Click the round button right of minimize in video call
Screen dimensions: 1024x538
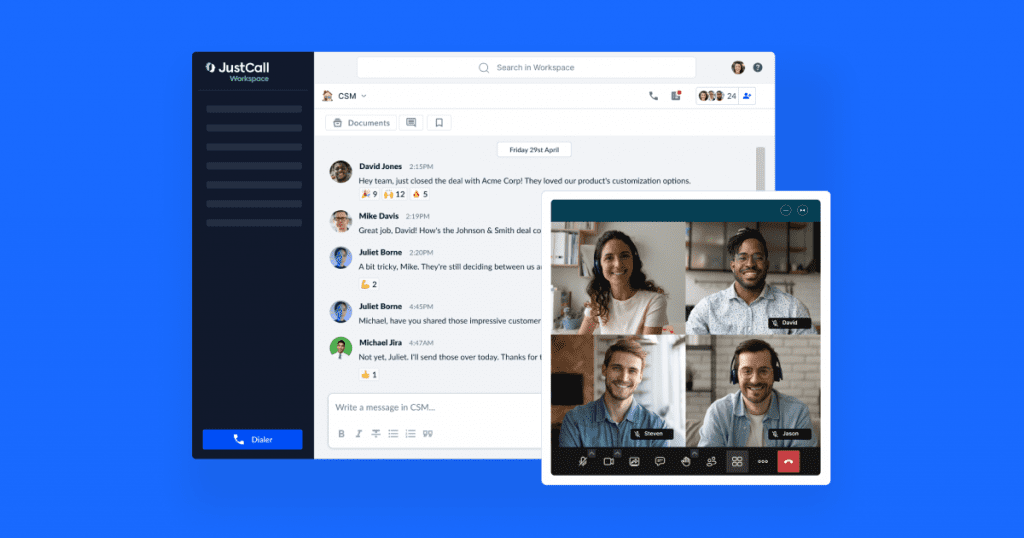click(803, 210)
